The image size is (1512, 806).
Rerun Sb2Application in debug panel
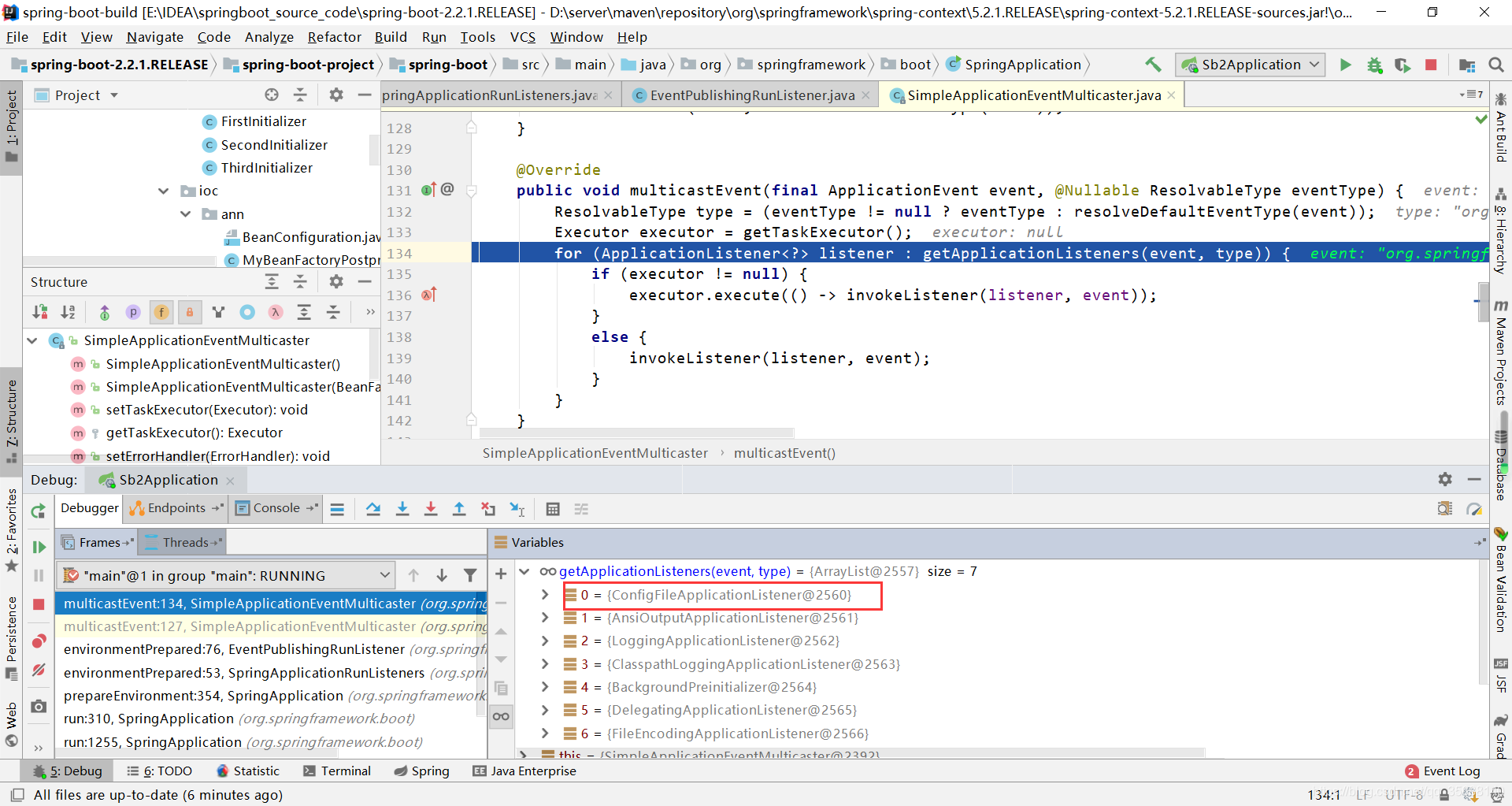38,511
